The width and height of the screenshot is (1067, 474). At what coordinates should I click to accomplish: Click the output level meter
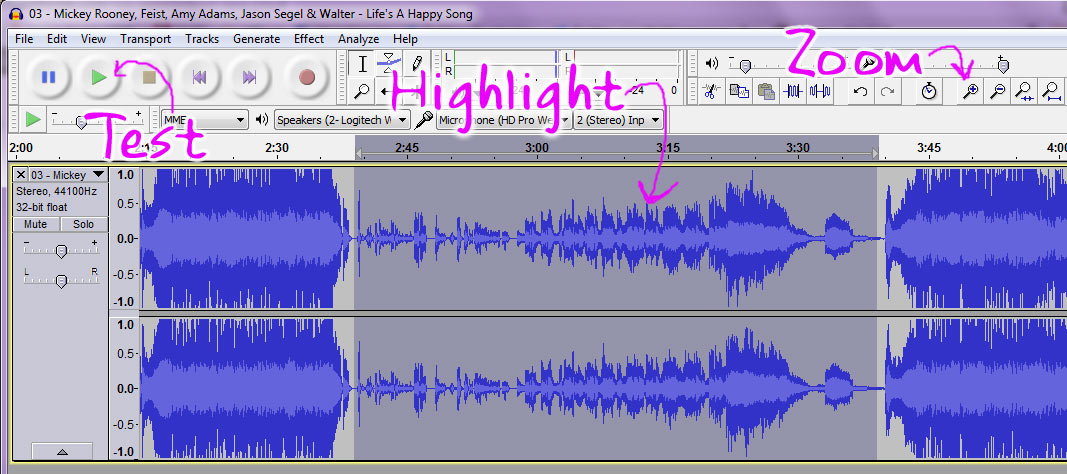pos(499,65)
